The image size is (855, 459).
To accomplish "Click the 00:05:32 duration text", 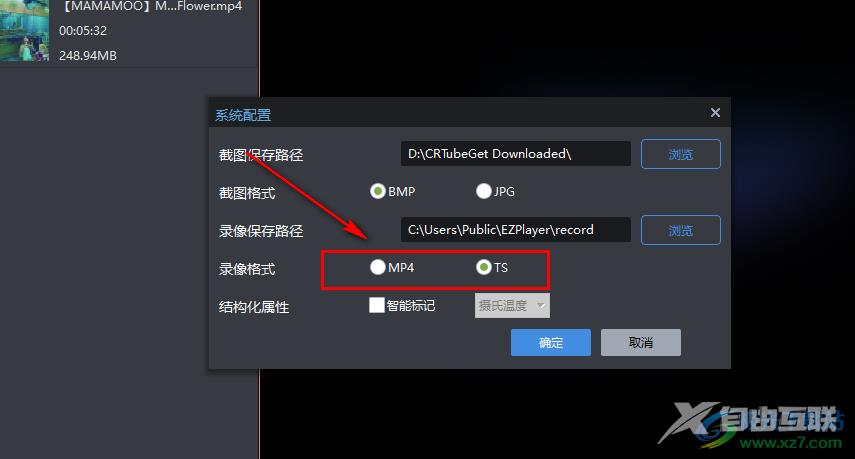I will 83,31.
